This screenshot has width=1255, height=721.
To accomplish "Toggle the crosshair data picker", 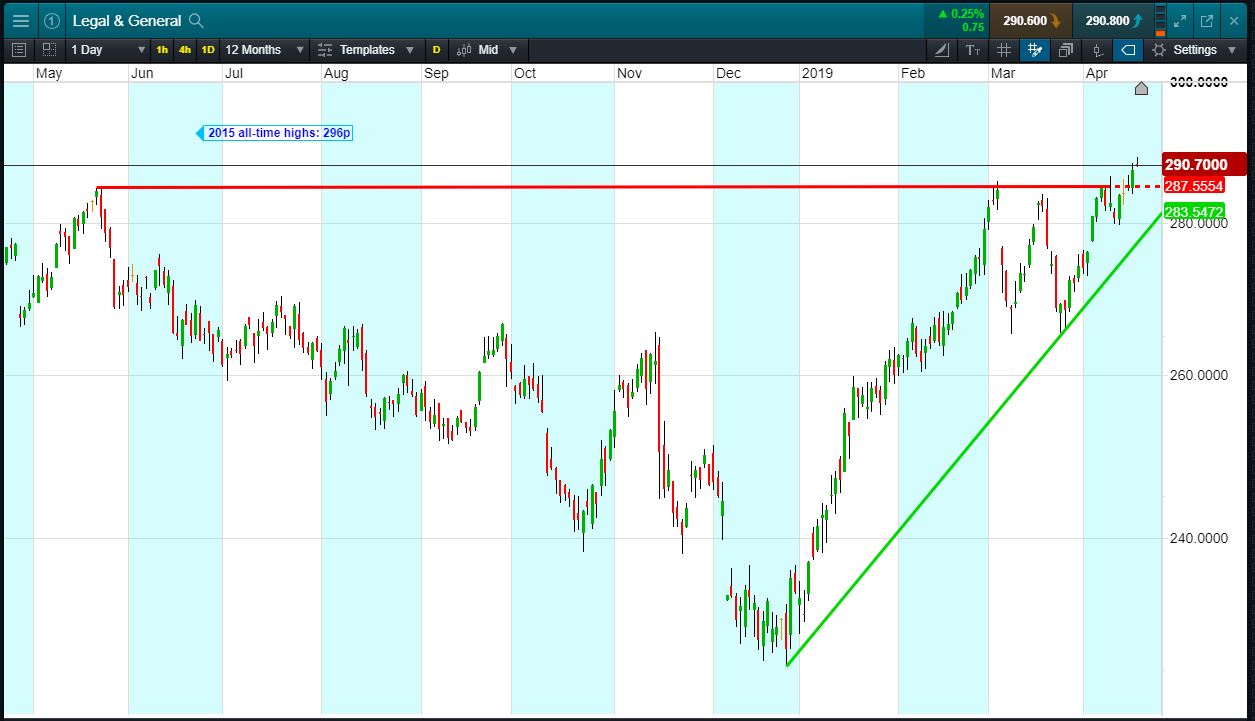I will [1035, 49].
